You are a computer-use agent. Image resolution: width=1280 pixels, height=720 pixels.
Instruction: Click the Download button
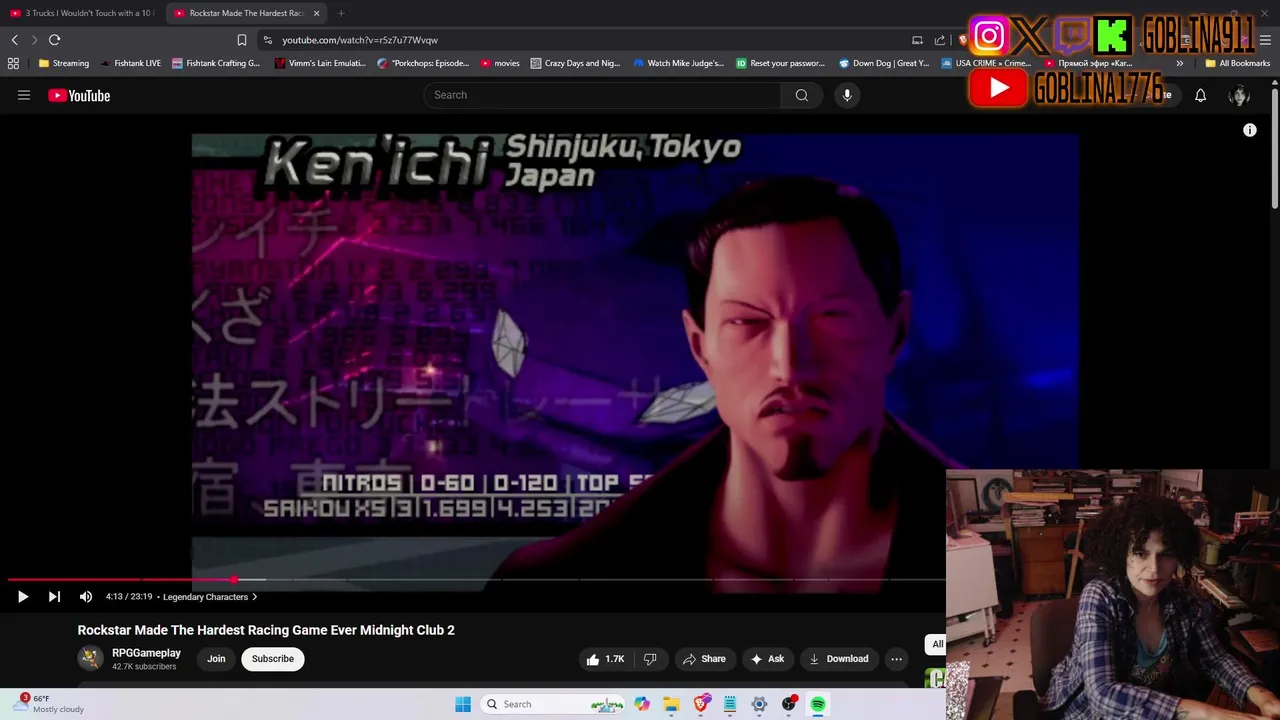tap(839, 659)
